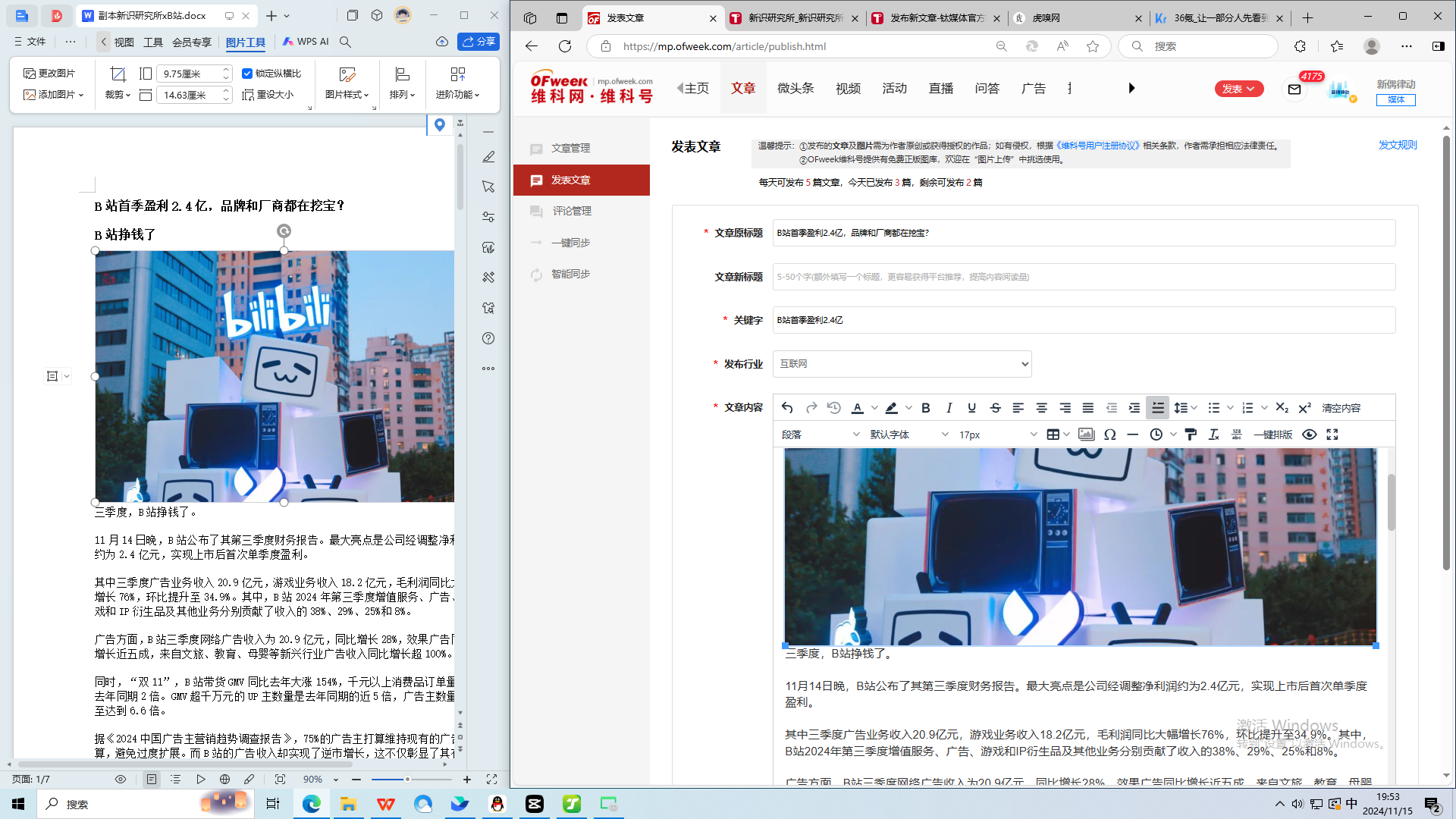Insert image via editor picture icon
This screenshot has height=819, width=1456.
pos(1086,435)
